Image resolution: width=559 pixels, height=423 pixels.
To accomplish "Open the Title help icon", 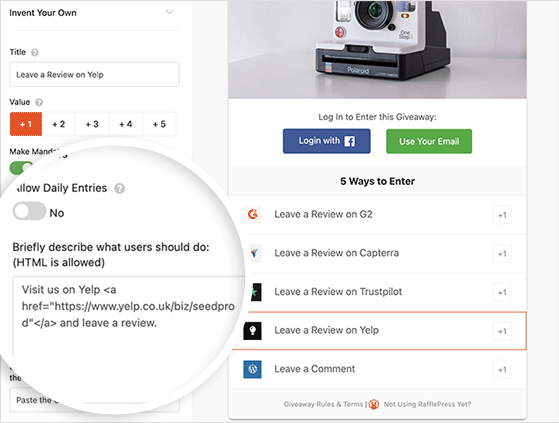I will (35, 52).
